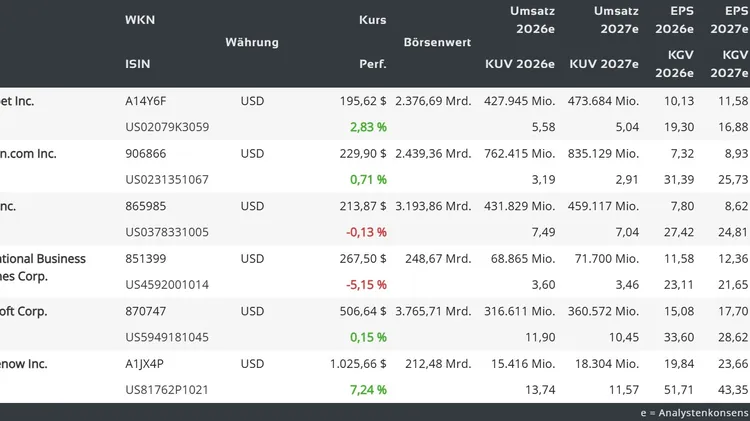Click KGV value 33,60
The image size is (750, 421).
[x=679, y=338]
